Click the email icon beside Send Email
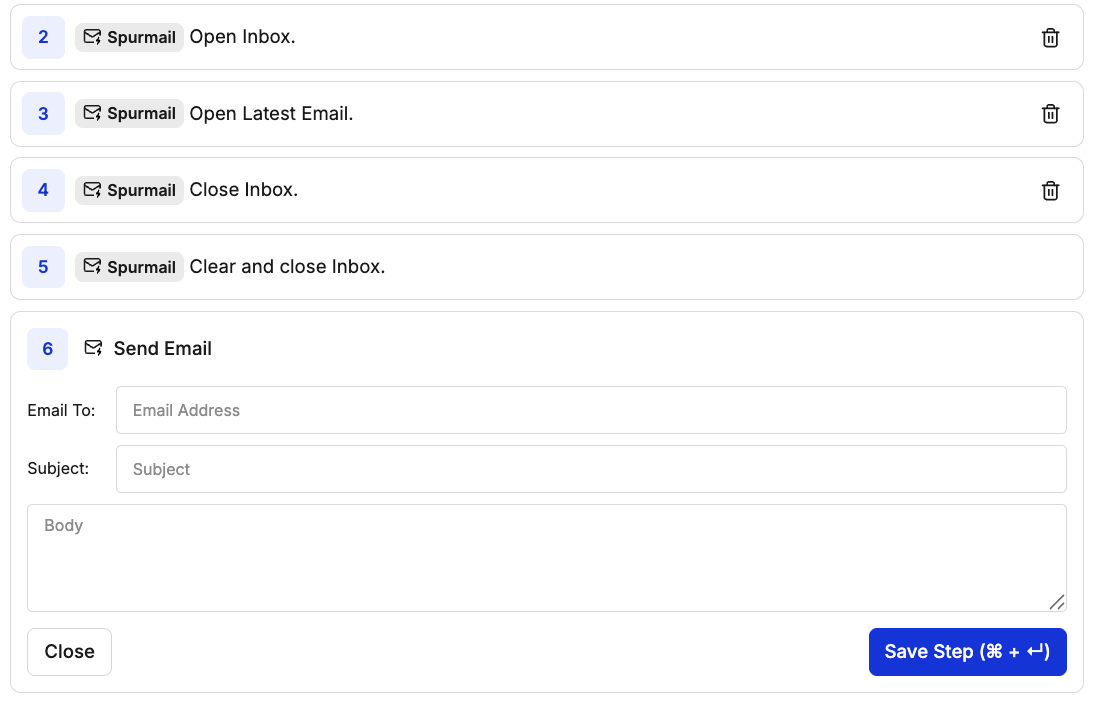Viewport: 1116px width, 708px height. click(93, 348)
